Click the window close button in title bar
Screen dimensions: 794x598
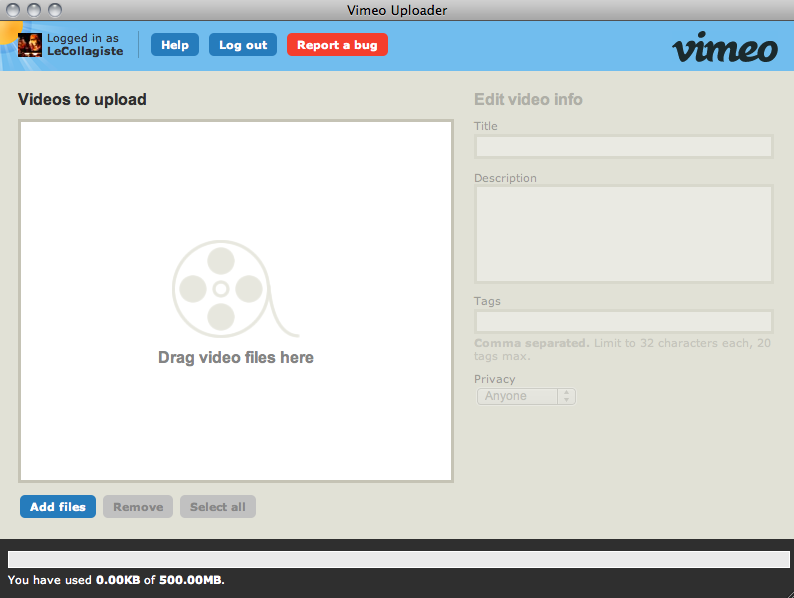click(13, 10)
